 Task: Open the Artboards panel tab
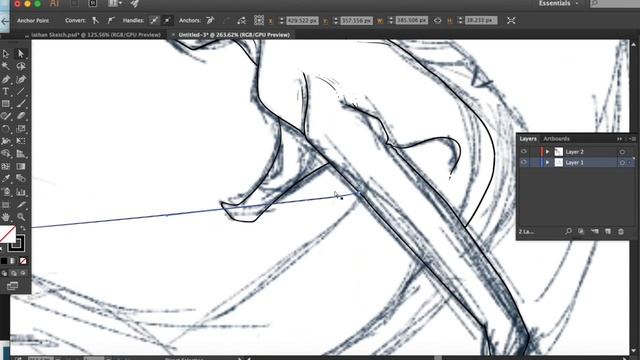(x=556, y=139)
